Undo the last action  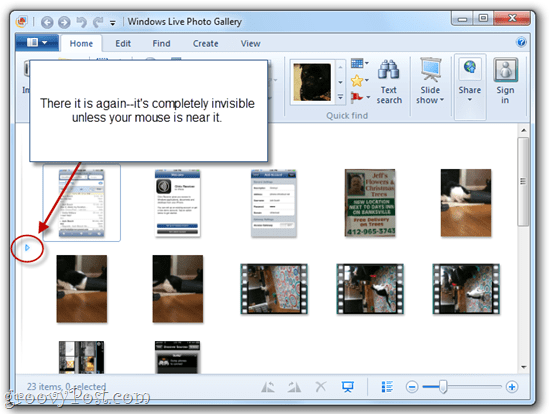[81, 22]
